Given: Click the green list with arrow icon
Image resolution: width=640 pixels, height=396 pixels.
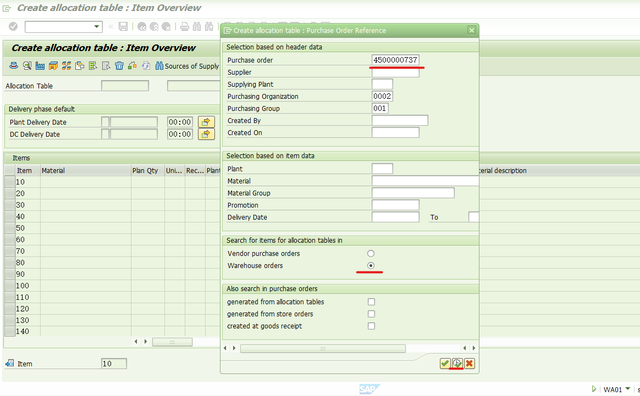Looking at the screenshot, I should pos(93,65).
